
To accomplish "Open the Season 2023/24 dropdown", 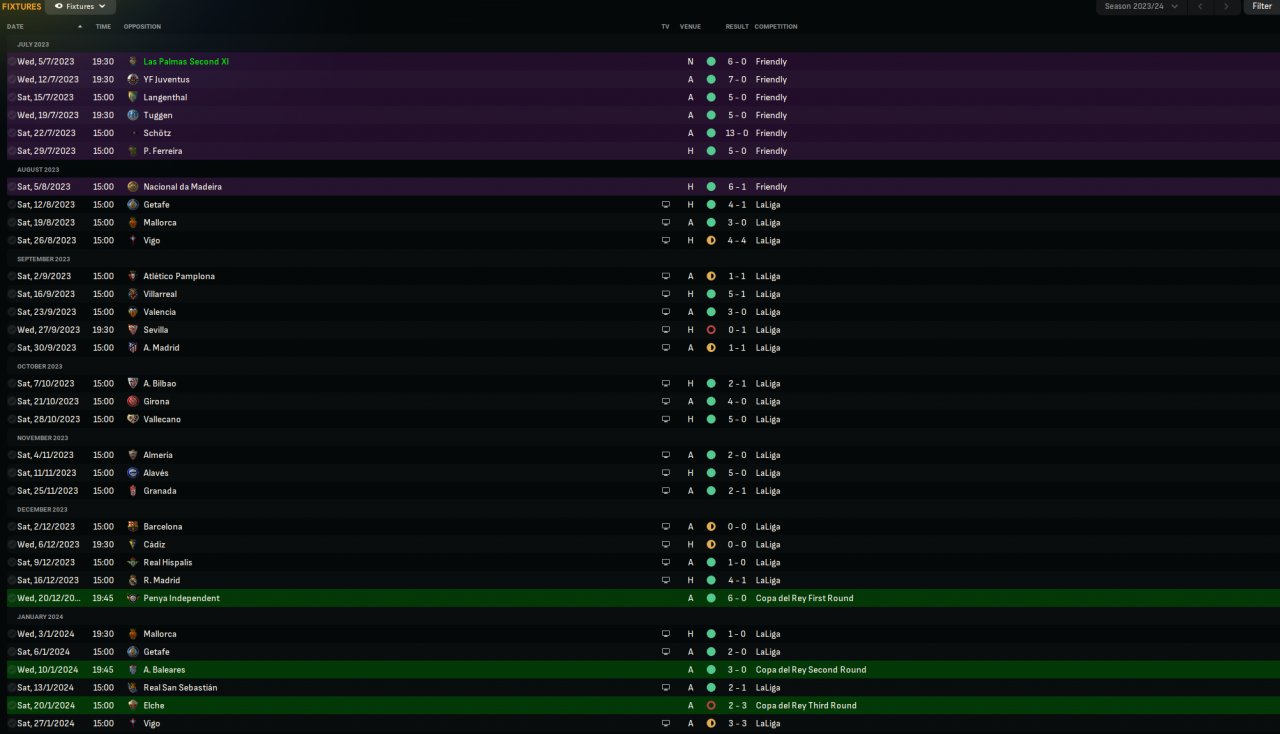I will 1141,7.
